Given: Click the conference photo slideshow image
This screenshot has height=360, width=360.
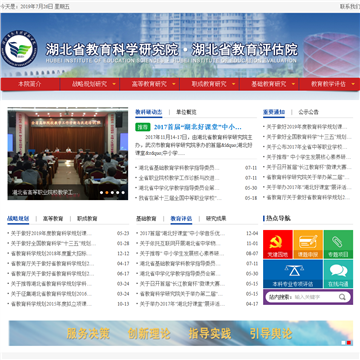Looking at the screenshot, I should coord(68,153).
